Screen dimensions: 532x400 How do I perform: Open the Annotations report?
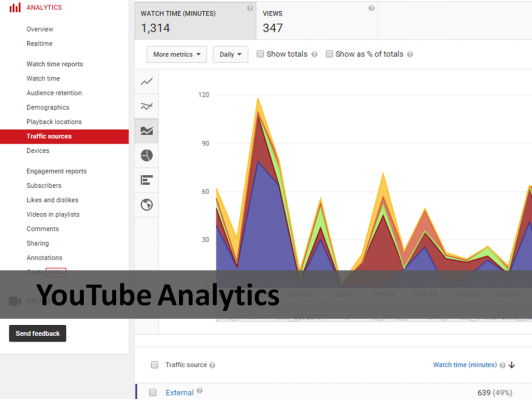click(44, 258)
